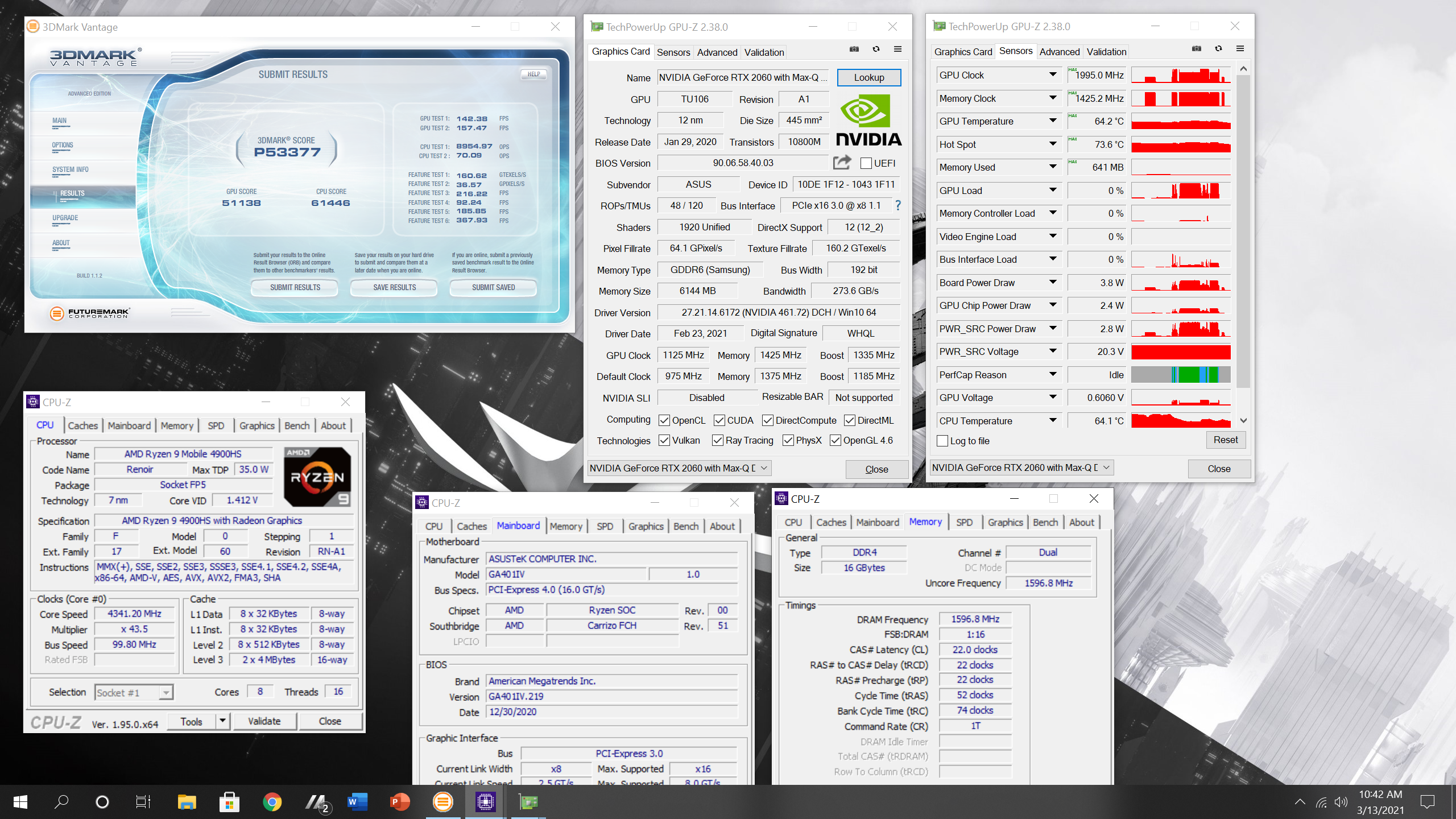Click the Futuremark logo in 3DMark Vantage
This screenshot has height=819, width=1456.
click(x=90, y=313)
